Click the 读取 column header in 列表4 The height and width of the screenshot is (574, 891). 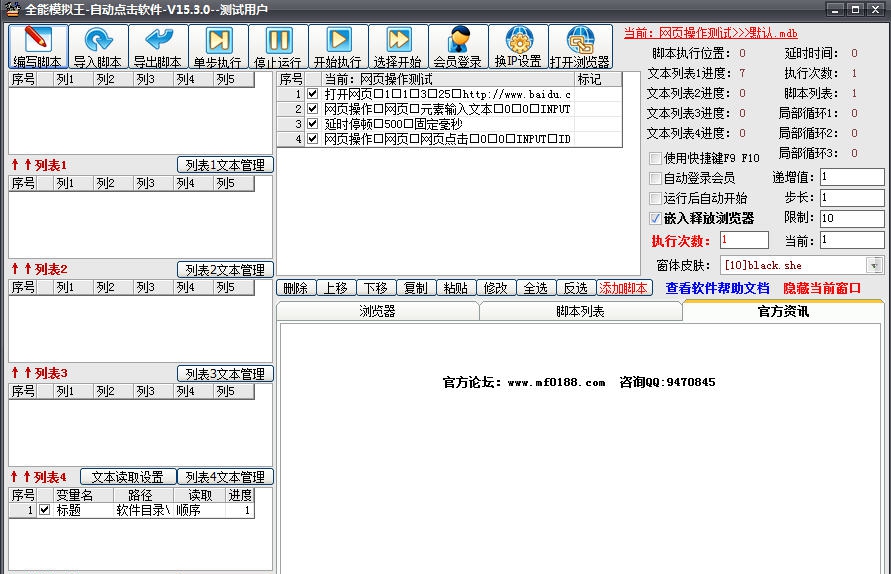pos(199,495)
